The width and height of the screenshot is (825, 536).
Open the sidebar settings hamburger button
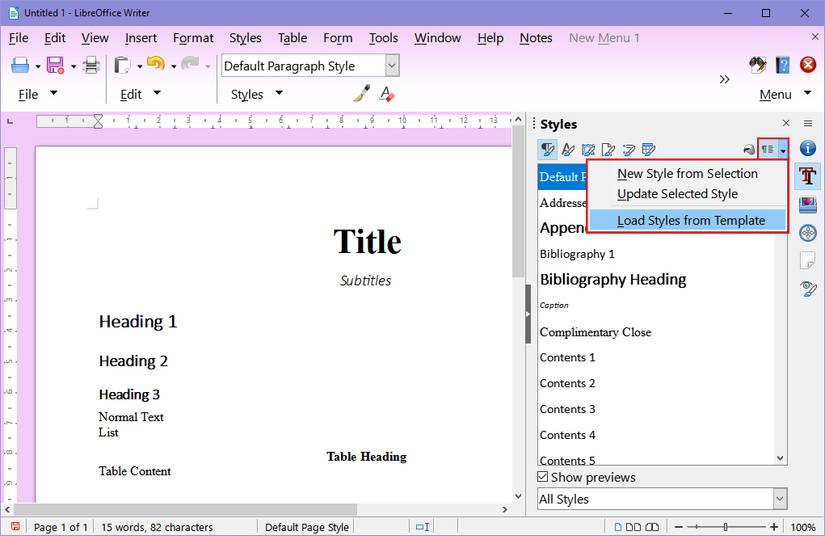(x=808, y=124)
